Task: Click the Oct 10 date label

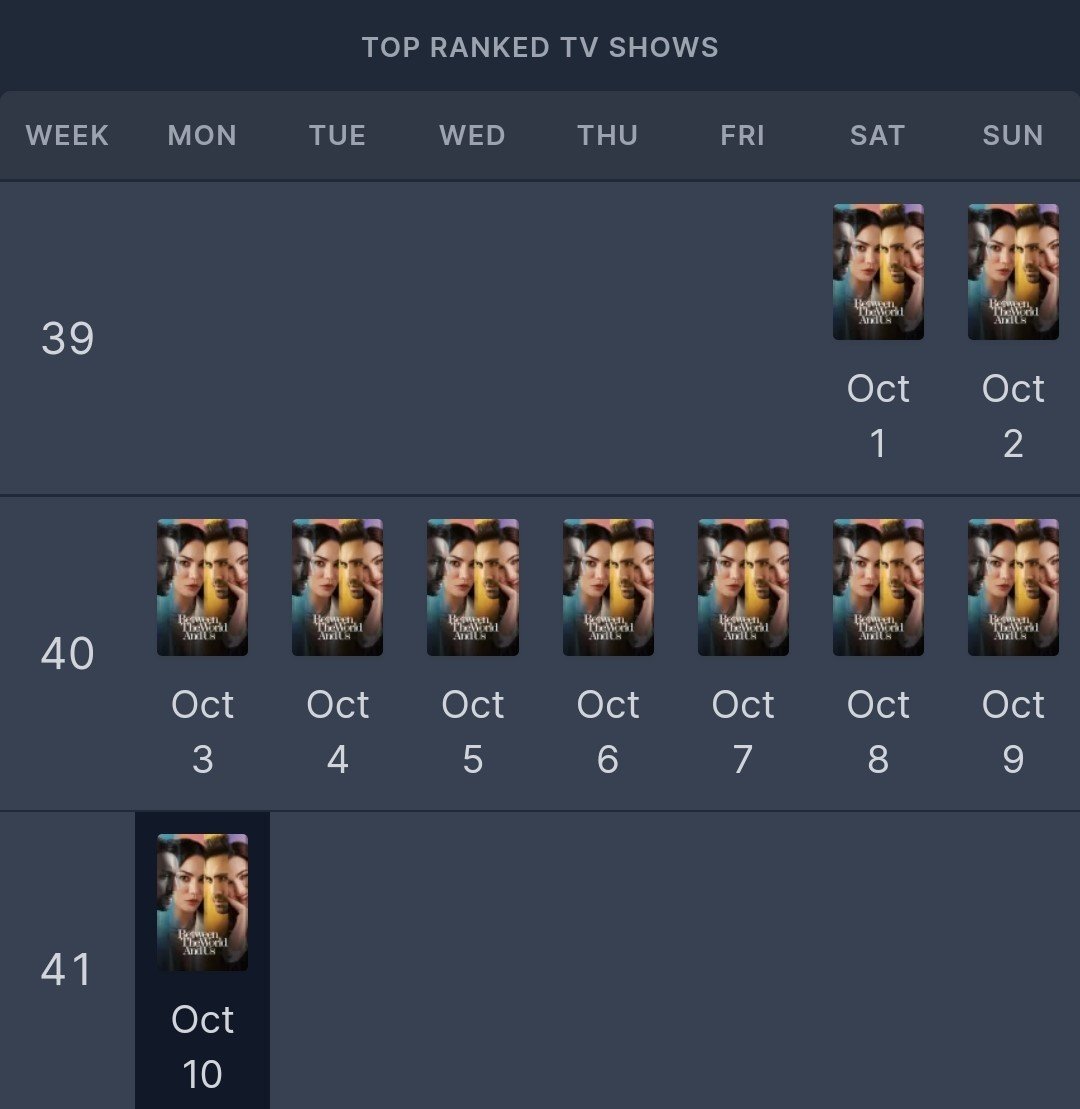Action: pyautogui.click(x=202, y=1046)
